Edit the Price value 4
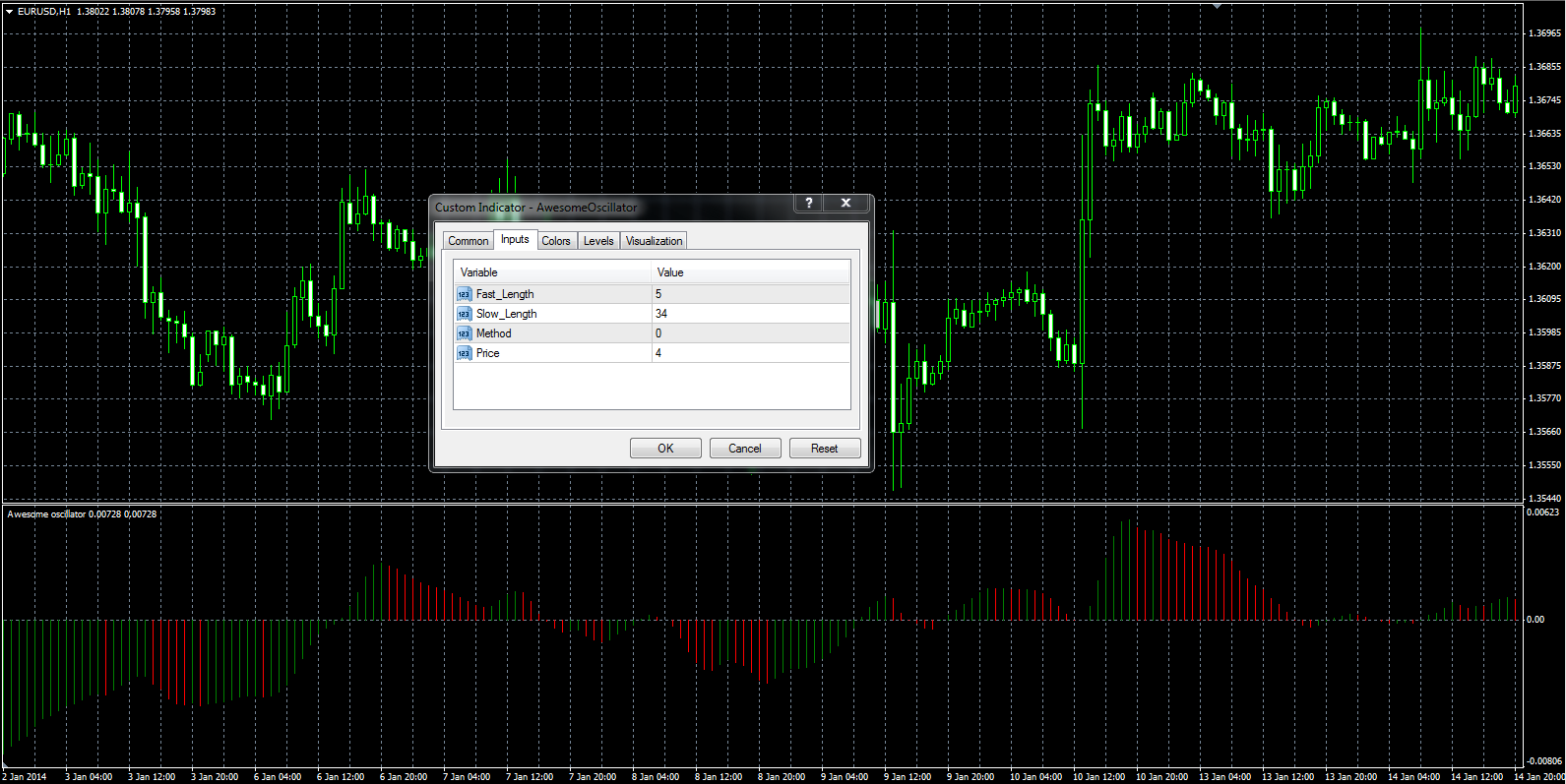 [751, 353]
